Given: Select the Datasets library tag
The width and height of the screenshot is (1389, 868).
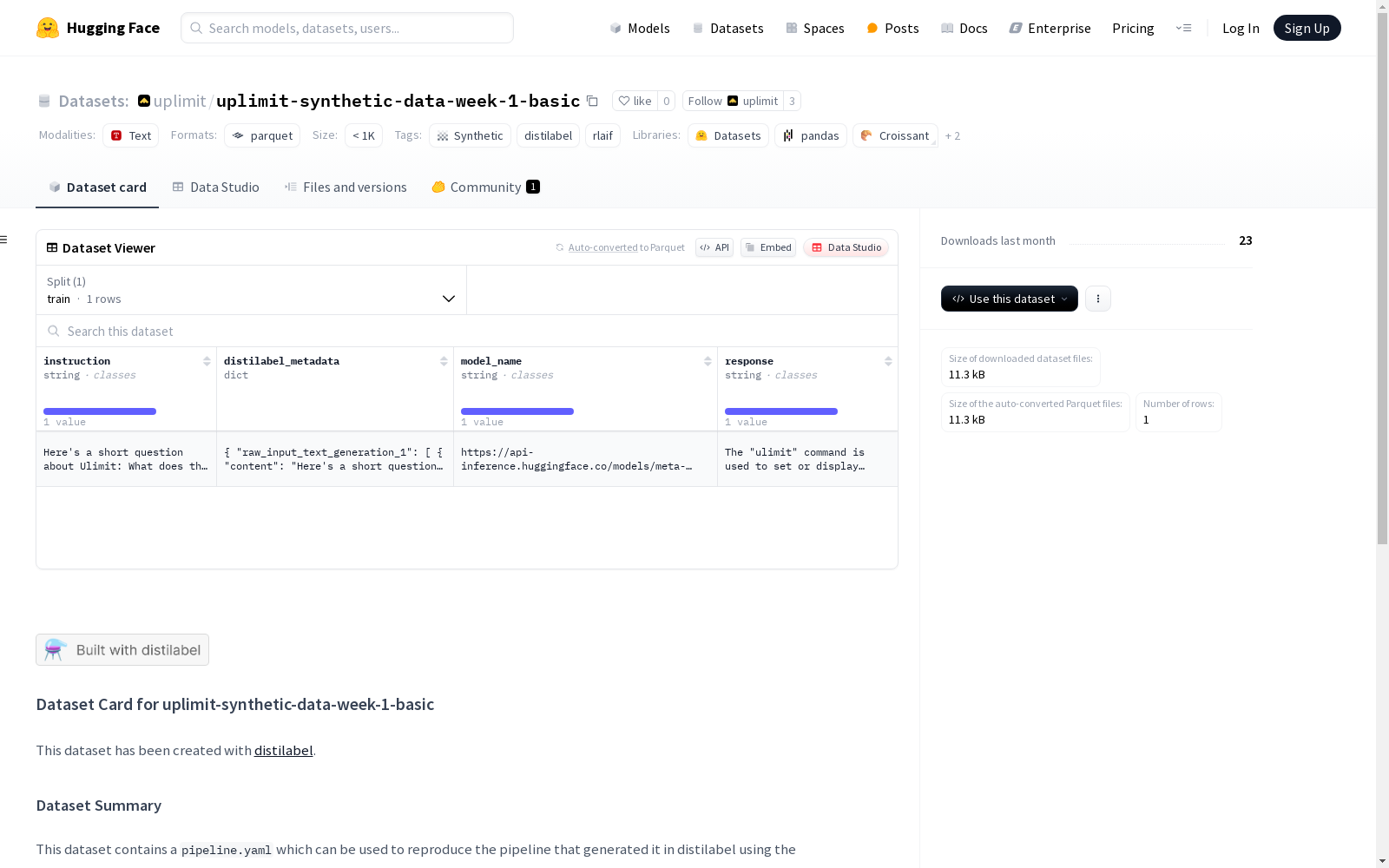Looking at the screenshot, I should (x=728, y=135).
